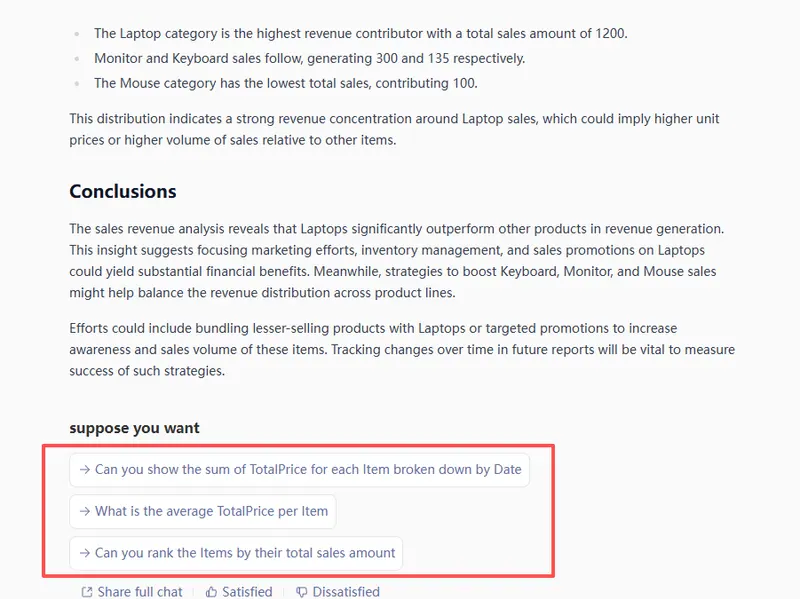
Task: Click the thumbs-down Dissatisfied icon
Action: tap(302, 592)
